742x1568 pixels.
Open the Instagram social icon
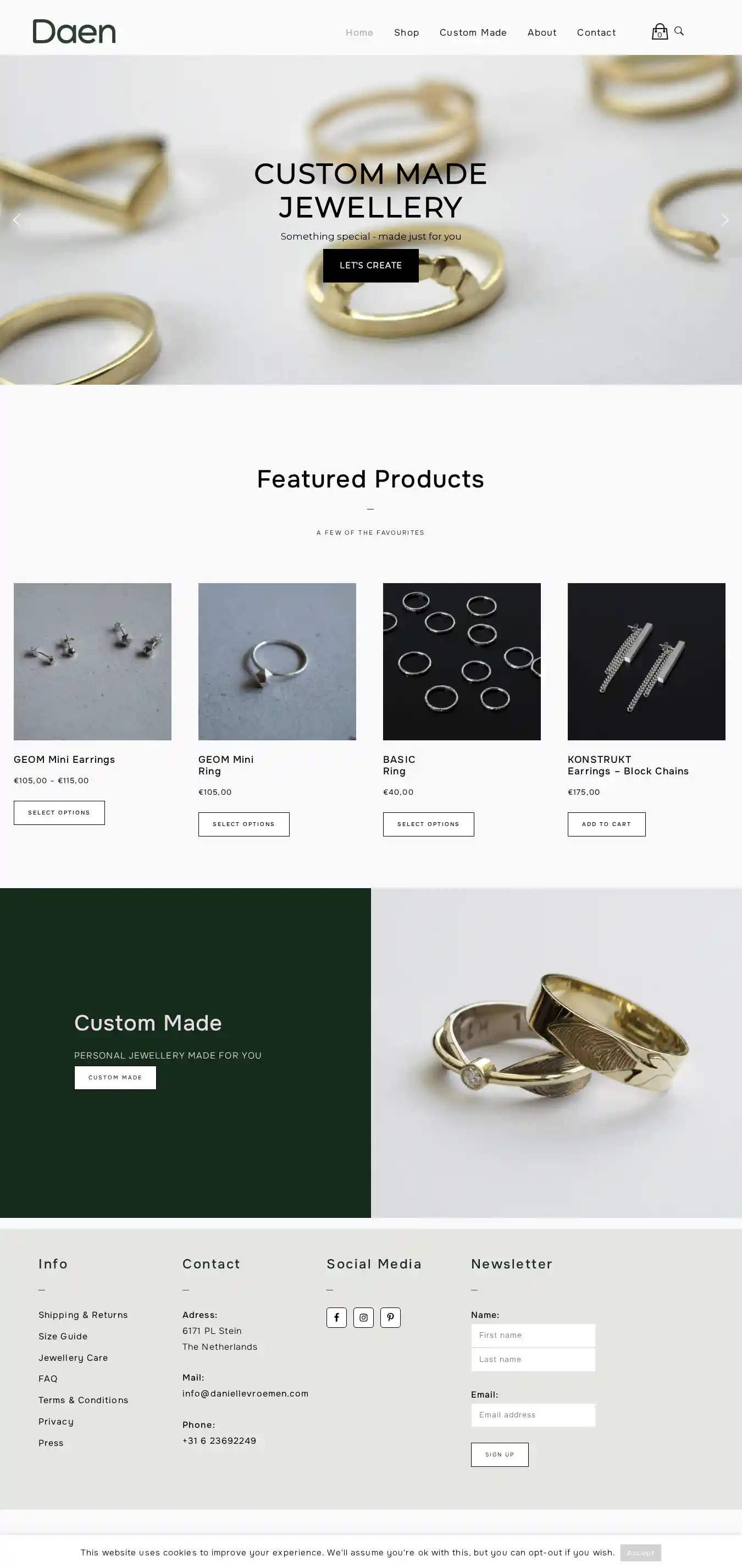pyautogui.click(x=363, y=1317)
